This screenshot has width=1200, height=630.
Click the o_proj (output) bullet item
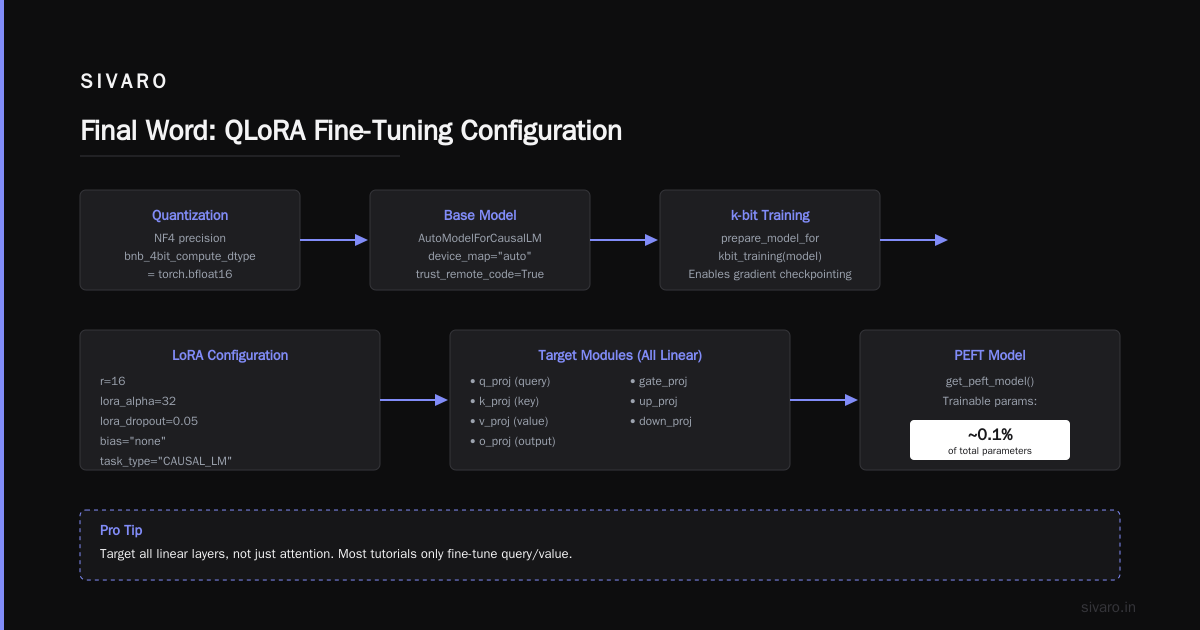(512, 441)
